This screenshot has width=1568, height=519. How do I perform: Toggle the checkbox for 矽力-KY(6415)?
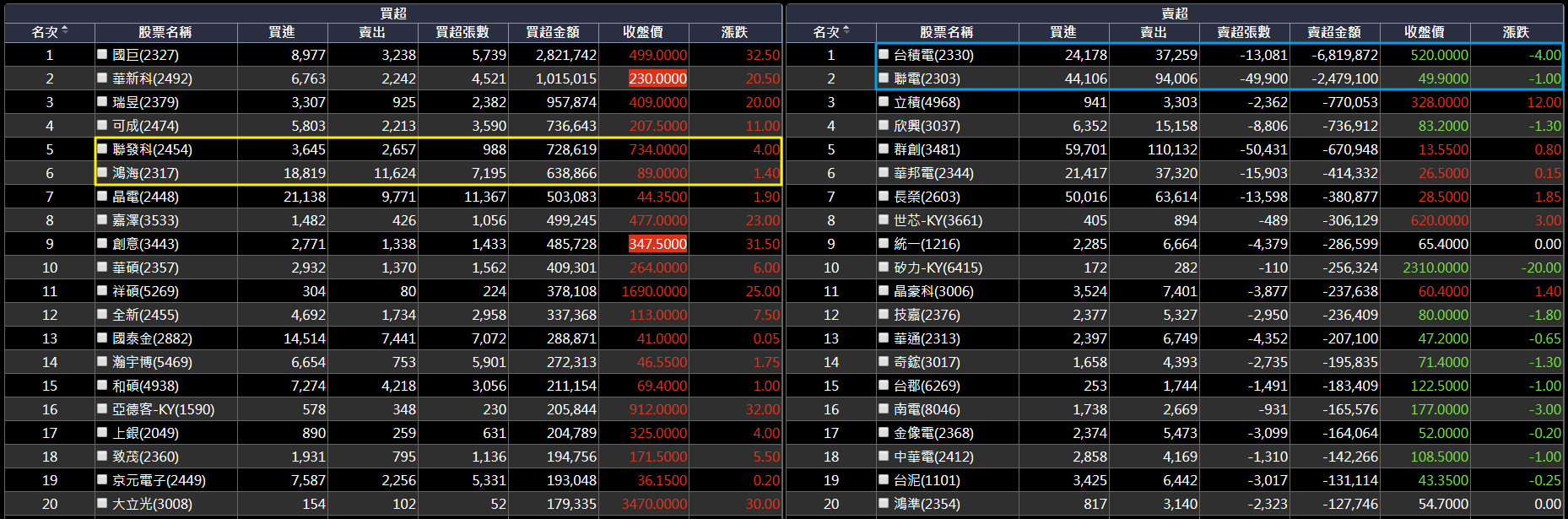coord(884,267)
